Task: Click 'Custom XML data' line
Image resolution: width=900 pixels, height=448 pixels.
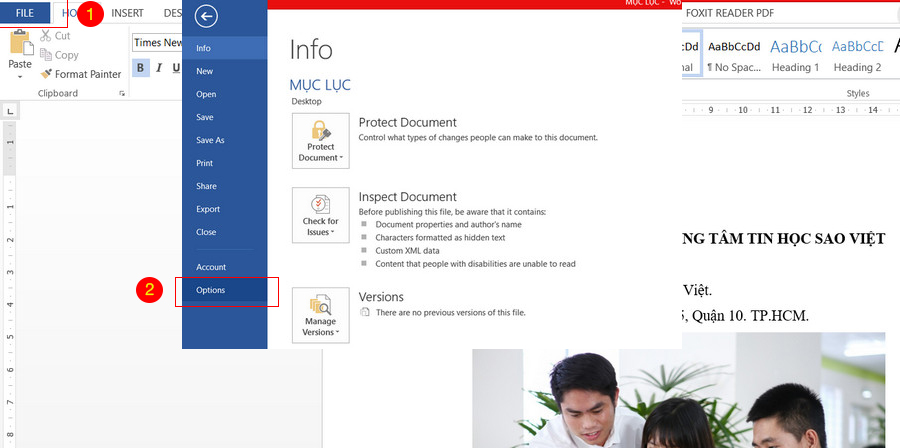Action: click(407, 251)
